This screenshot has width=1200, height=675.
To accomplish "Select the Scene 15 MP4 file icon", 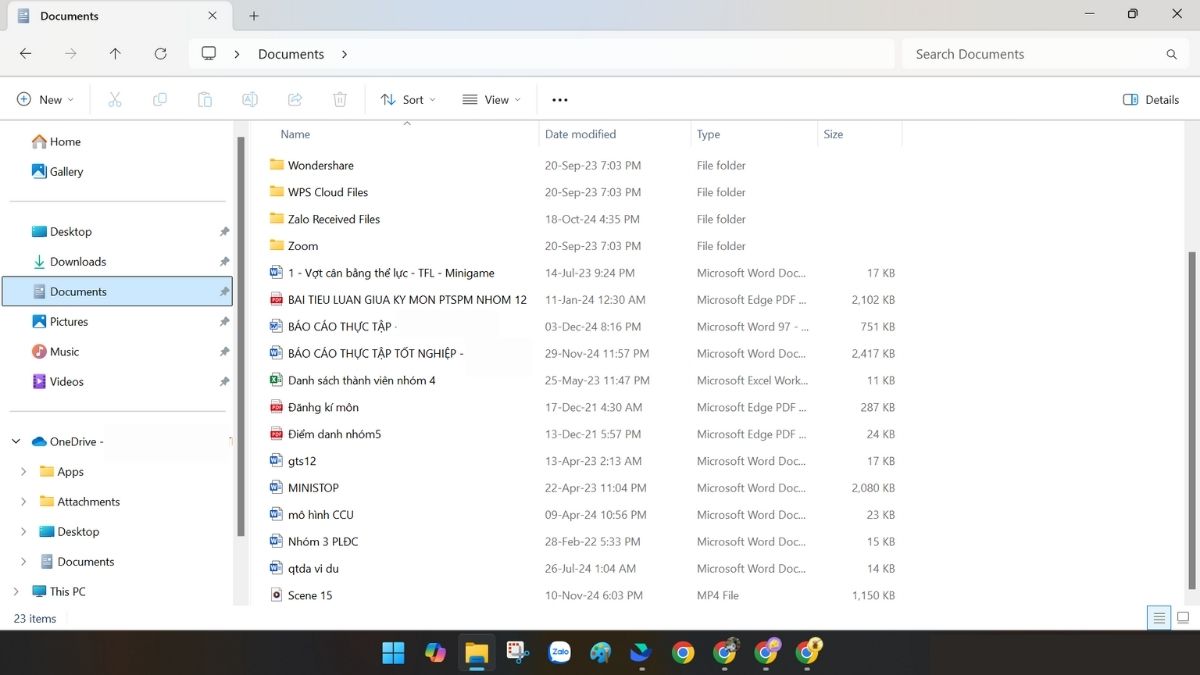I will [277, 595].
